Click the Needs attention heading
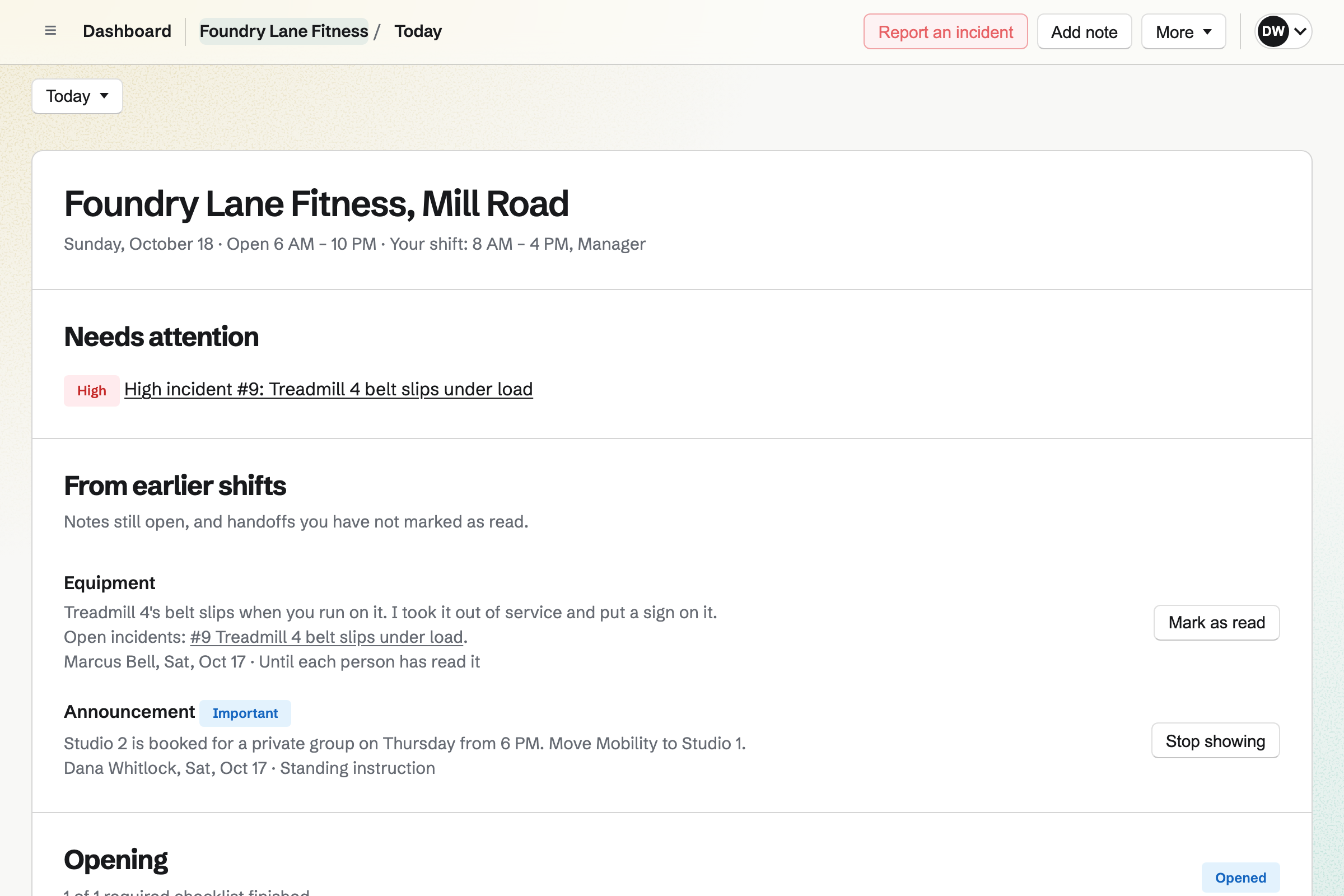Image resolution: width=1344 pixels, height=896 pixels. [161, 337]
